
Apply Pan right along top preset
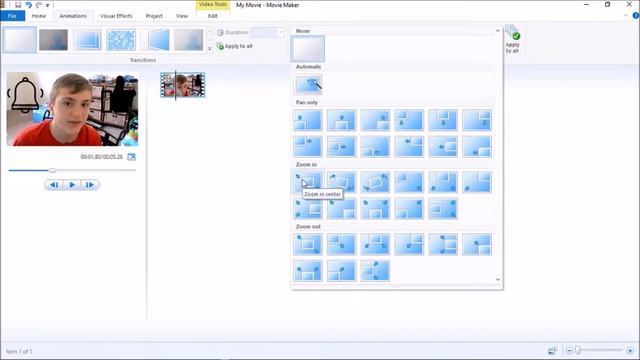coord(308,147)
